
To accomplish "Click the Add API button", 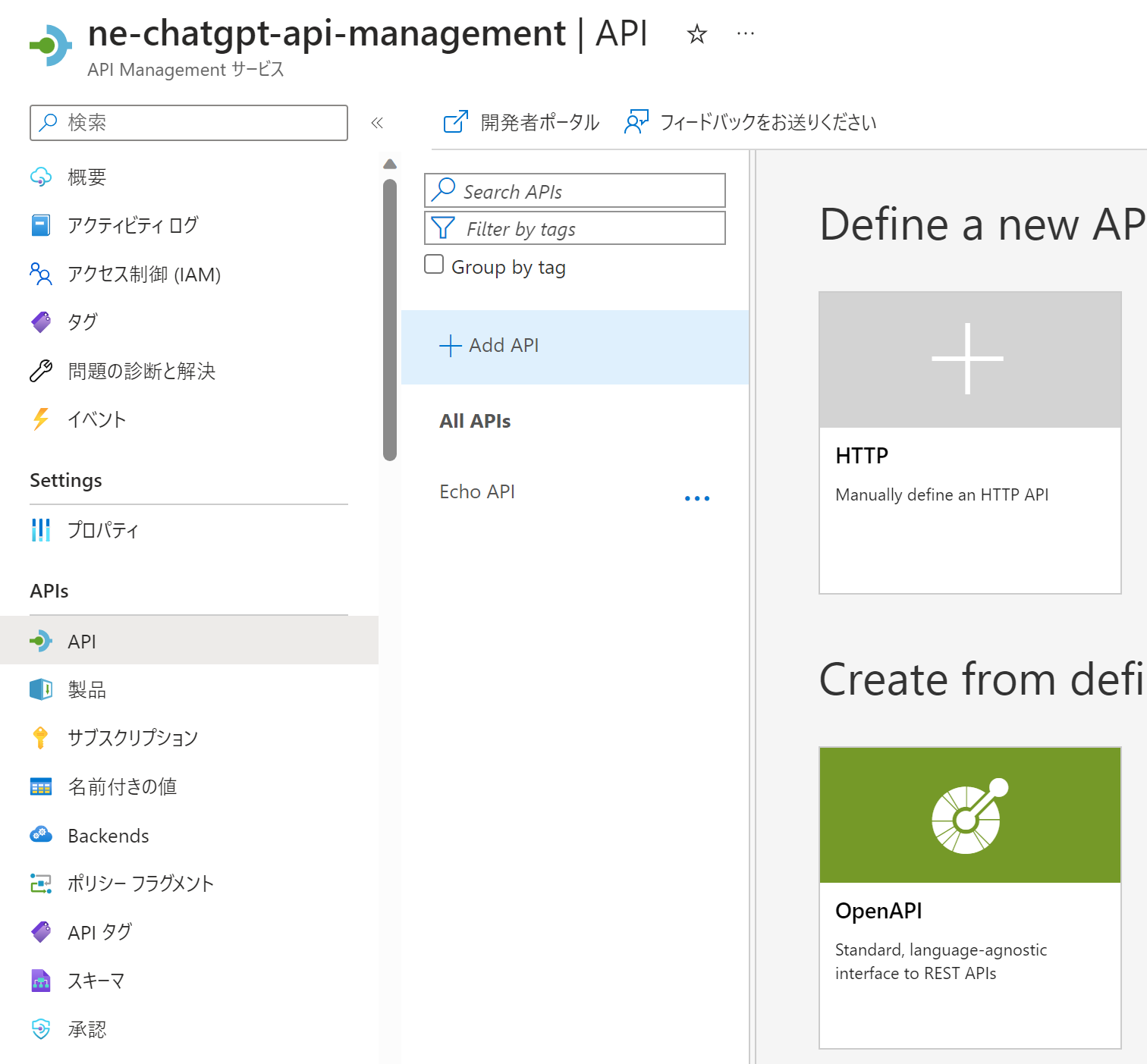I will tap(490, 346).
